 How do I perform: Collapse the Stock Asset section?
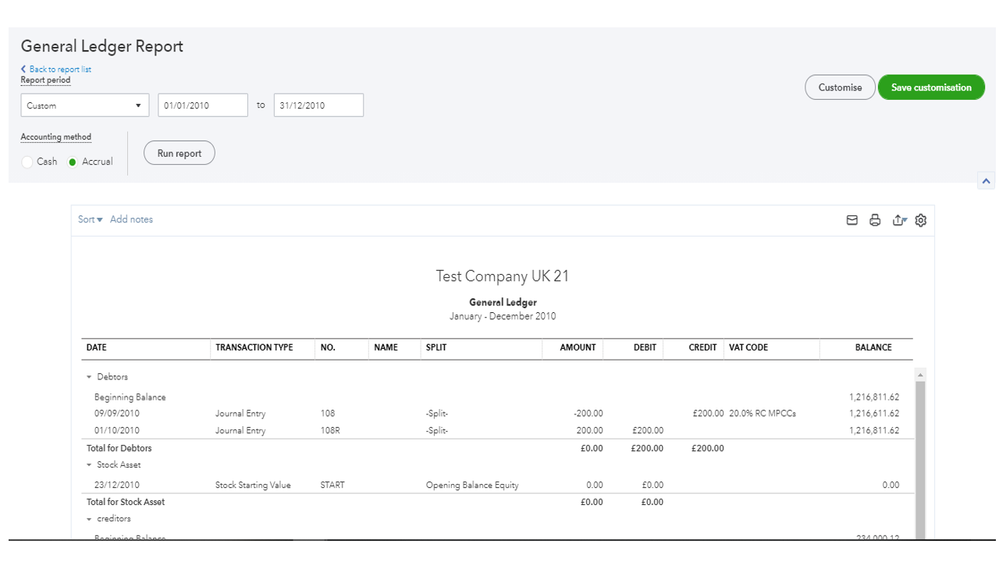[x=89, y=466]
